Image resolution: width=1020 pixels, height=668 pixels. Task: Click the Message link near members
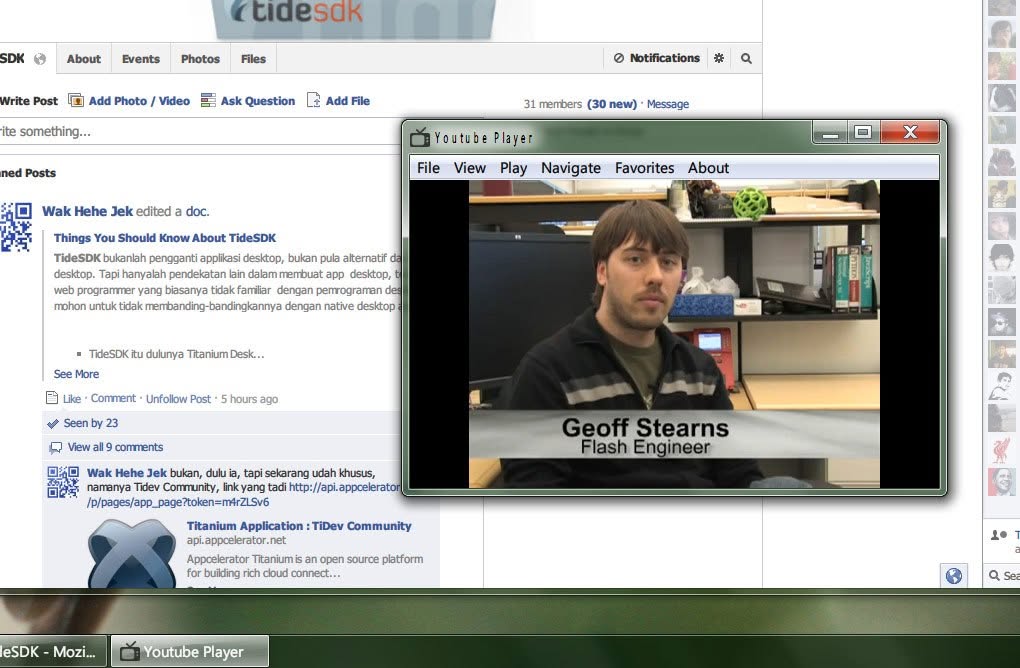pyautogui.click(x=667, y=104)
